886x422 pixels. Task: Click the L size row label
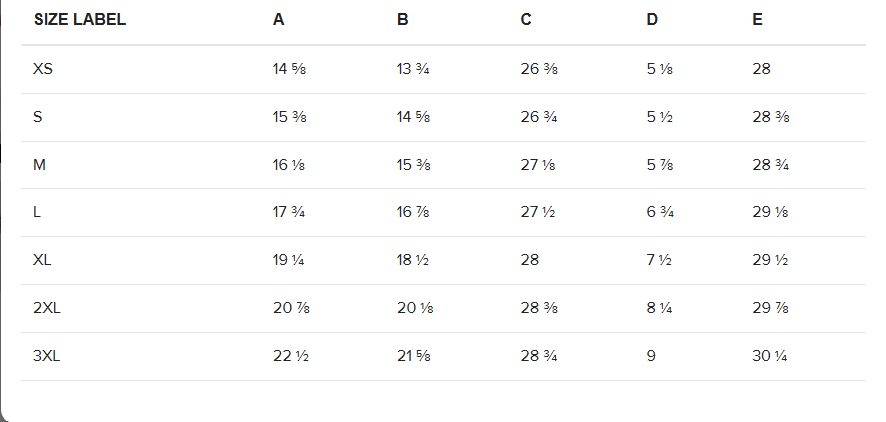click(x=37, y=212)
